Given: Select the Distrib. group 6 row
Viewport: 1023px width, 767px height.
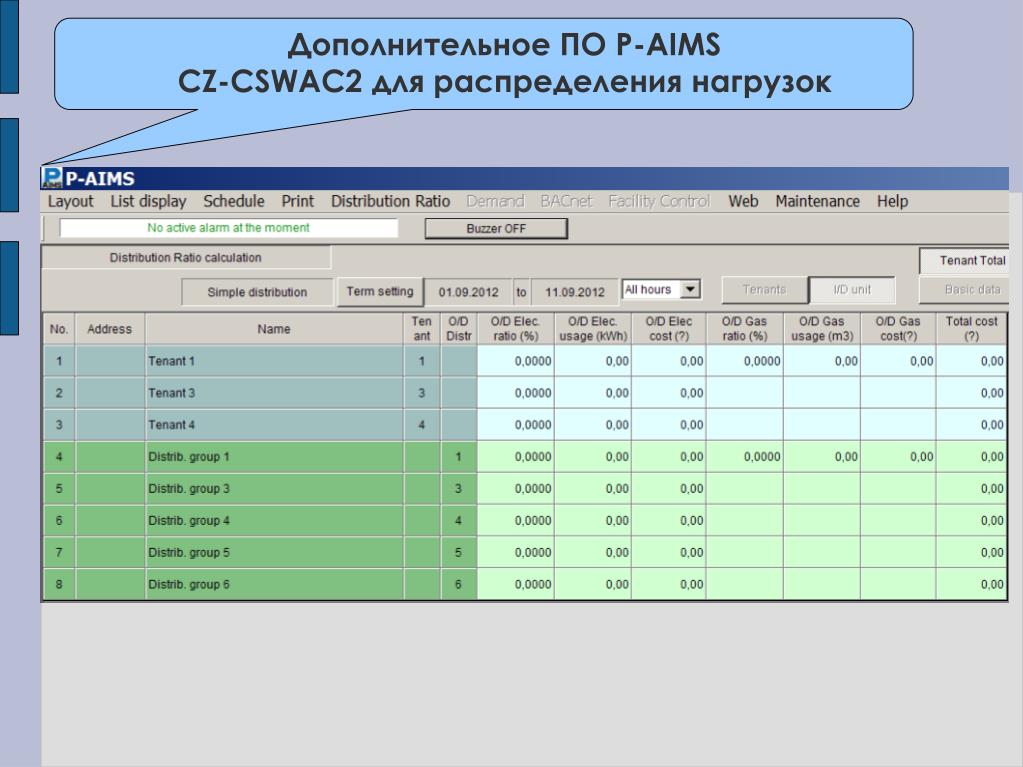Looking at the screenshot, I should click(x=274, y=585).
